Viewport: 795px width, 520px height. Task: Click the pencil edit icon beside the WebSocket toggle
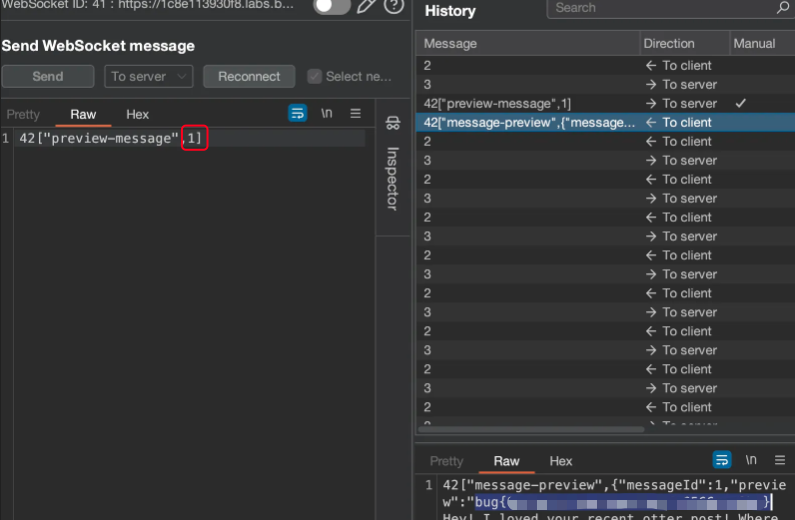pos(366,7)
